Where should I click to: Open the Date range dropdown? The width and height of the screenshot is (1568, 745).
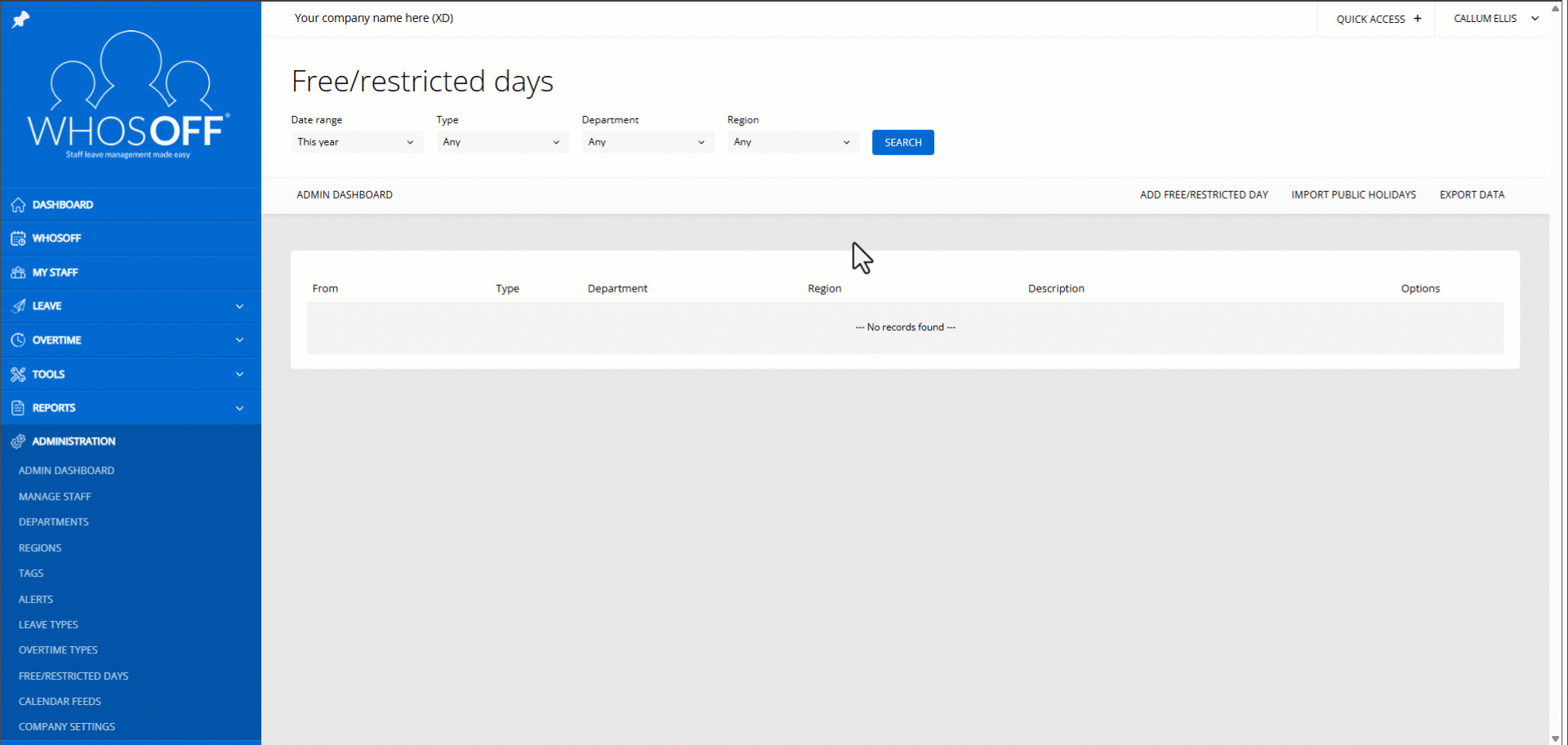[x=356, y=142]
